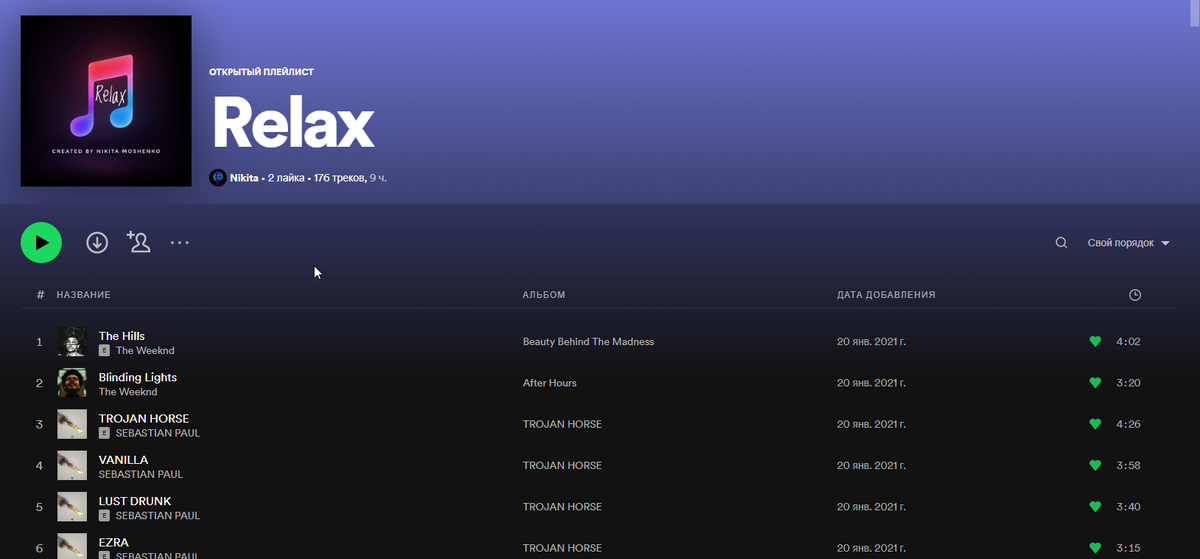
Task: Open SEBASTIAN PAUL artist under TROJAN HORSE
Action: pyautogui.click(x=158, y=433)
